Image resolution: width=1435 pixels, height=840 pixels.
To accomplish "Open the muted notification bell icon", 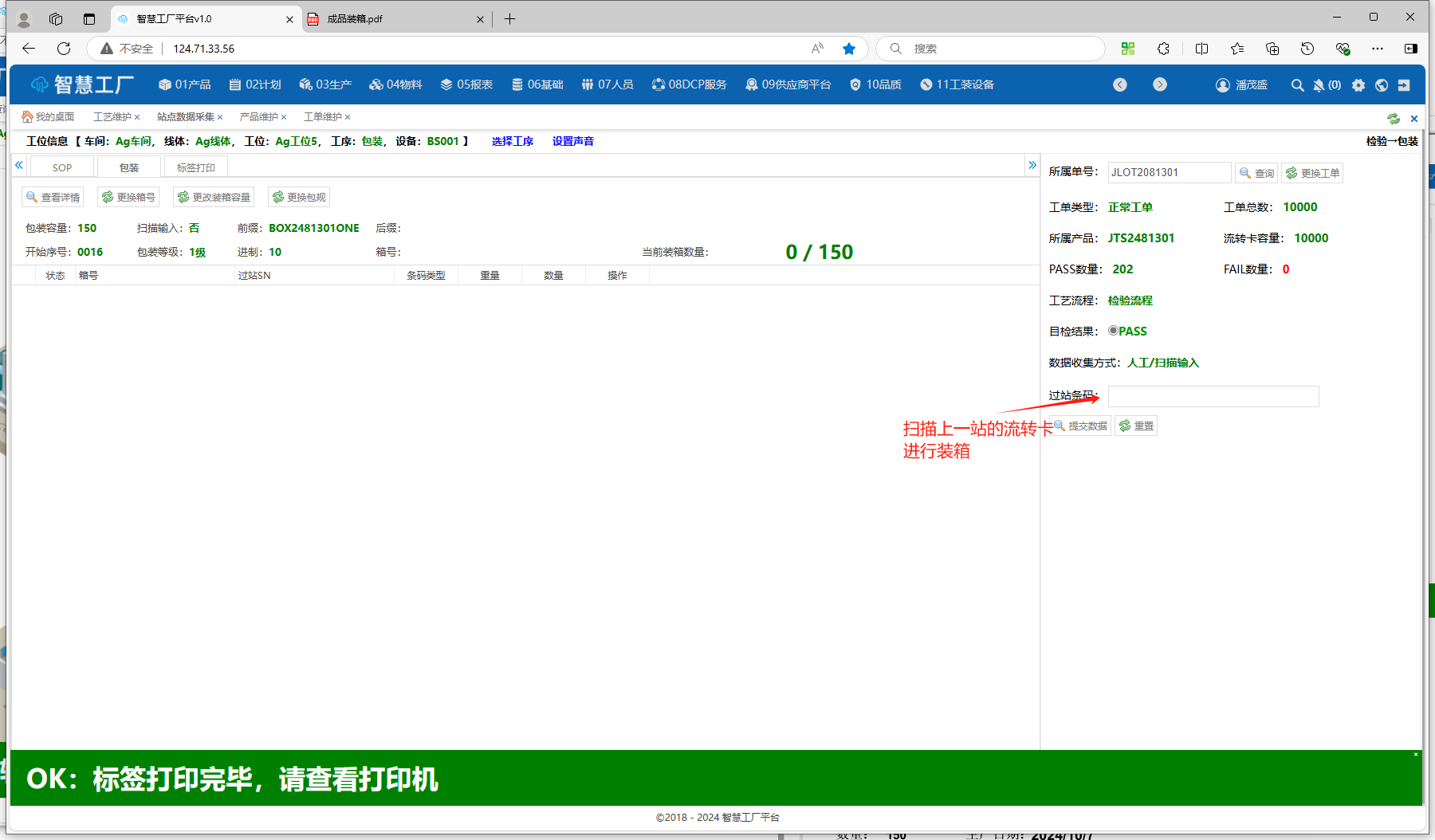I will (x=1319, y=85).
